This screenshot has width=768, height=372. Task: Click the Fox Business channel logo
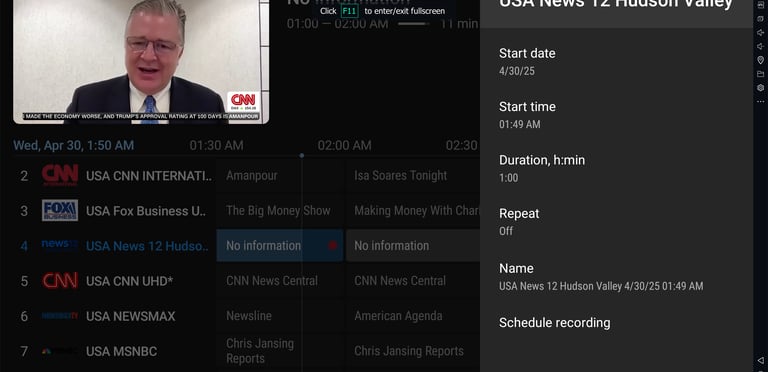click(60, 210)
